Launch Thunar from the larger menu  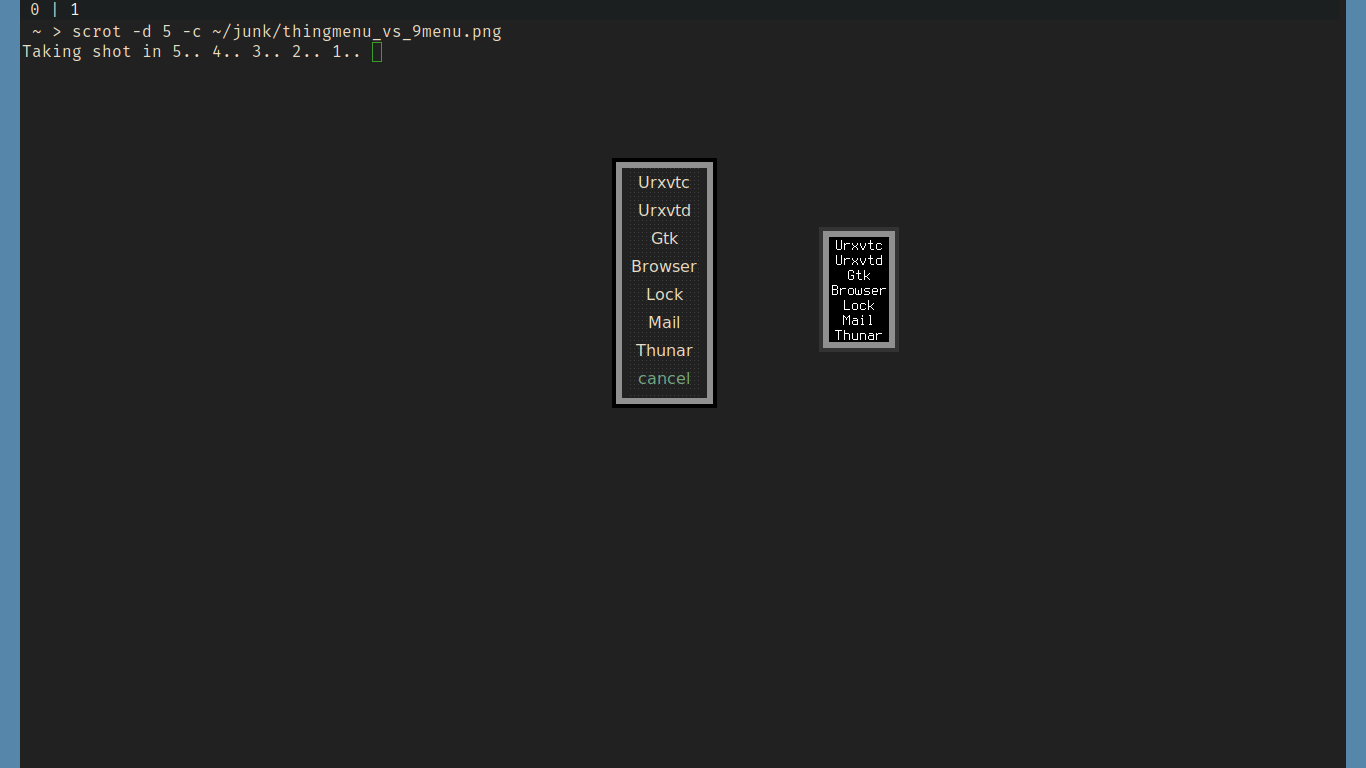[x=664, y=350]
